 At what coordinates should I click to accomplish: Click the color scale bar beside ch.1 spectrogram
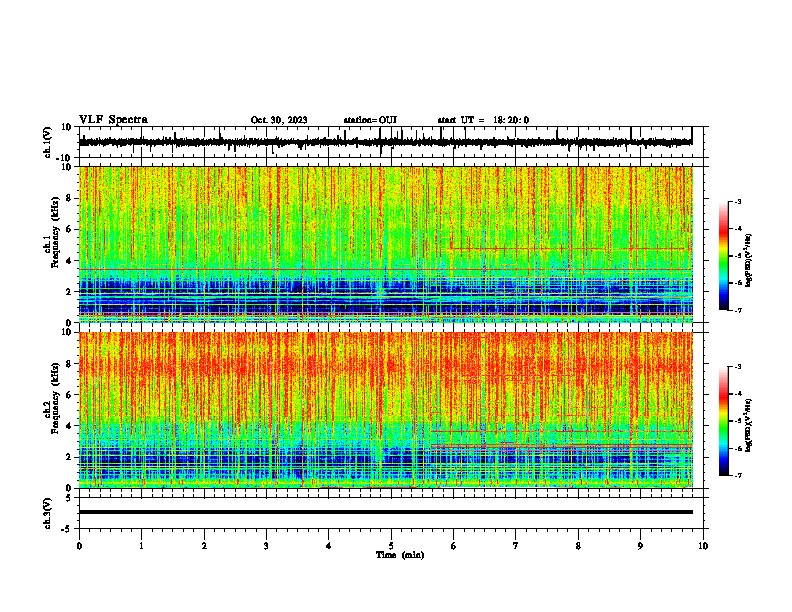tap(724, 256)
